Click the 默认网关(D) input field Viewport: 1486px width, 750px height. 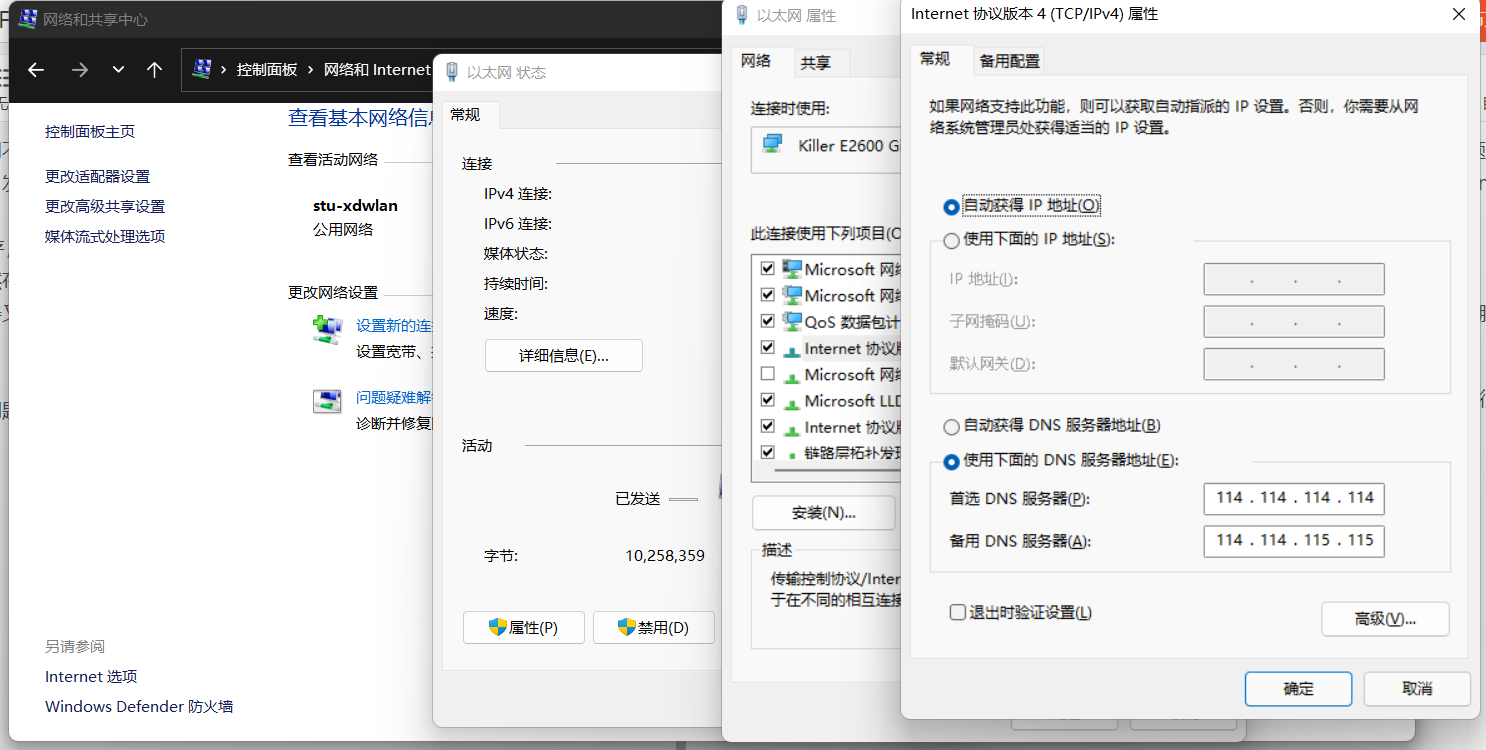tap(1294, 364)
